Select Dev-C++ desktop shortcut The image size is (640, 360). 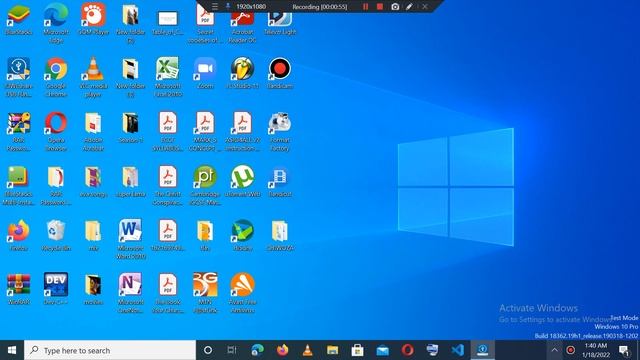[x=56, y=289]
